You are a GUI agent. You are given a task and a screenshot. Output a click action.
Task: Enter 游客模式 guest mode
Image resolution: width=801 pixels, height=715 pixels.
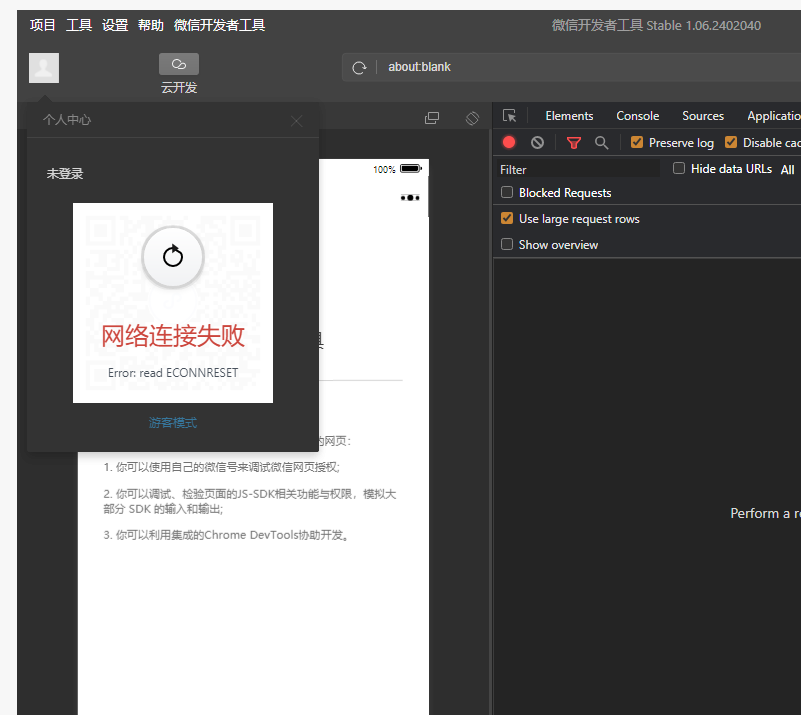173,423
